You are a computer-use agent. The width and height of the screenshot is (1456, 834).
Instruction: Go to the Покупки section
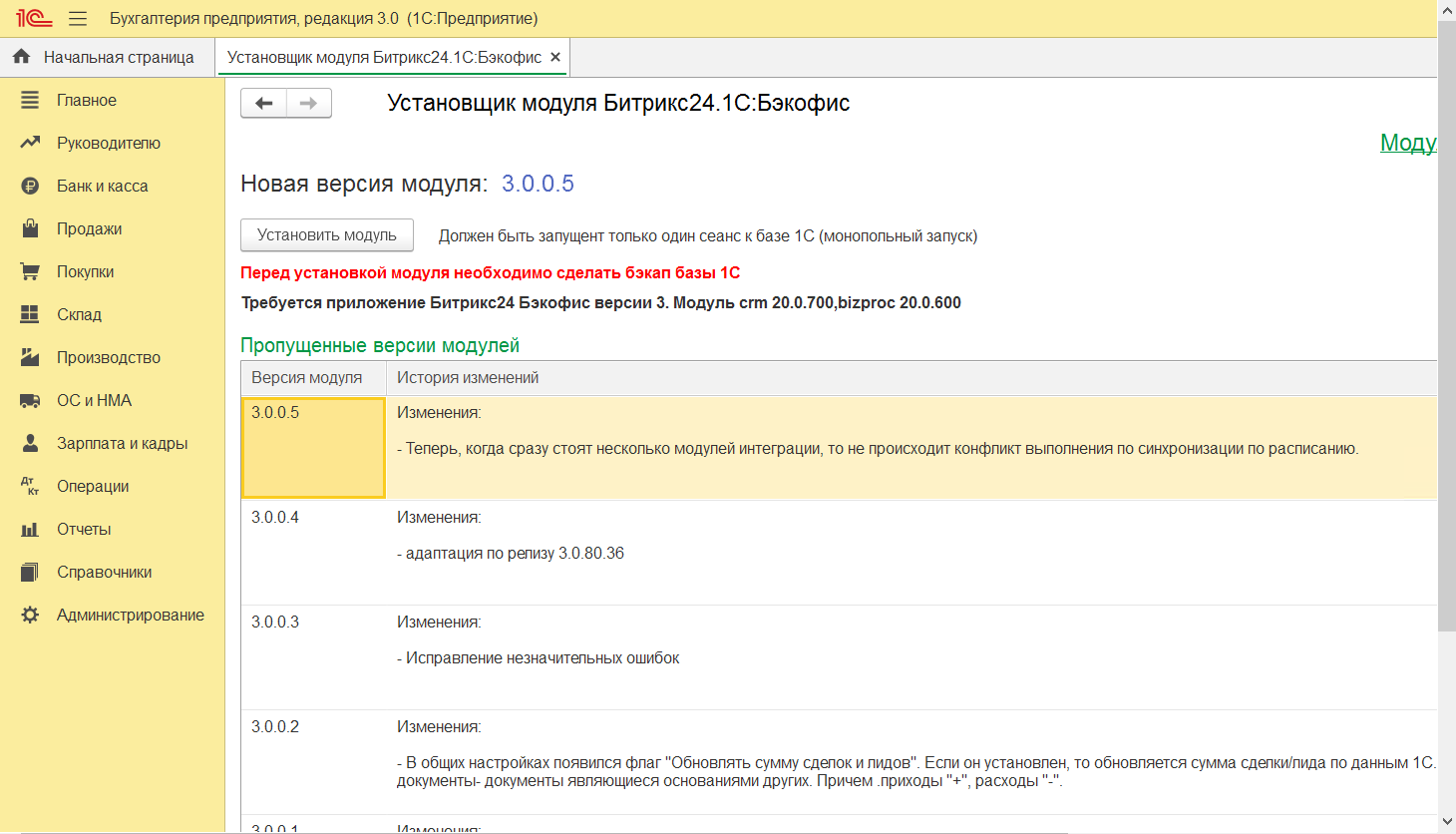click(x=86, y=271)
